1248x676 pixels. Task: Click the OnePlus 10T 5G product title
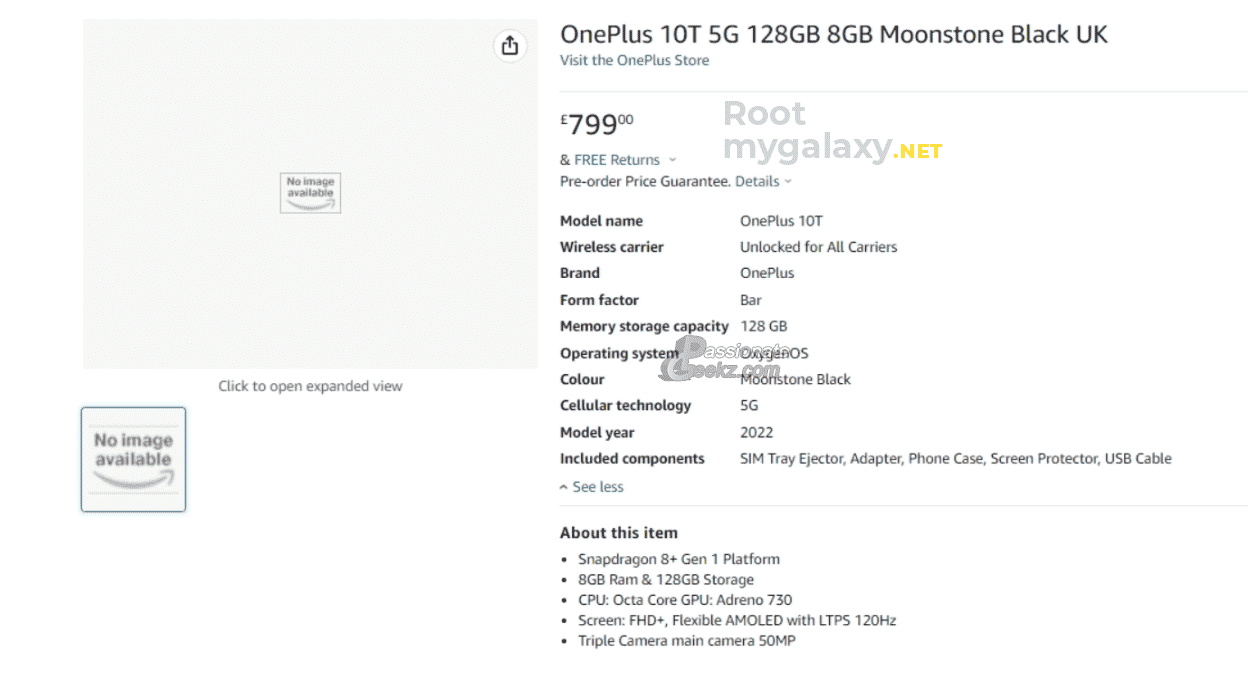tap(833, 34)
